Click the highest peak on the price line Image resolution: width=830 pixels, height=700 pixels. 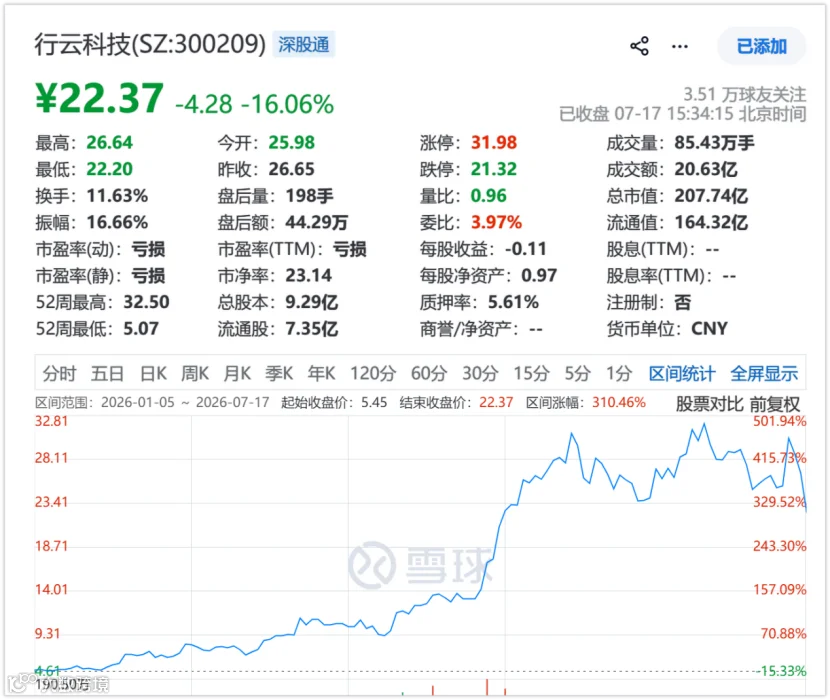tap(704, 424)
